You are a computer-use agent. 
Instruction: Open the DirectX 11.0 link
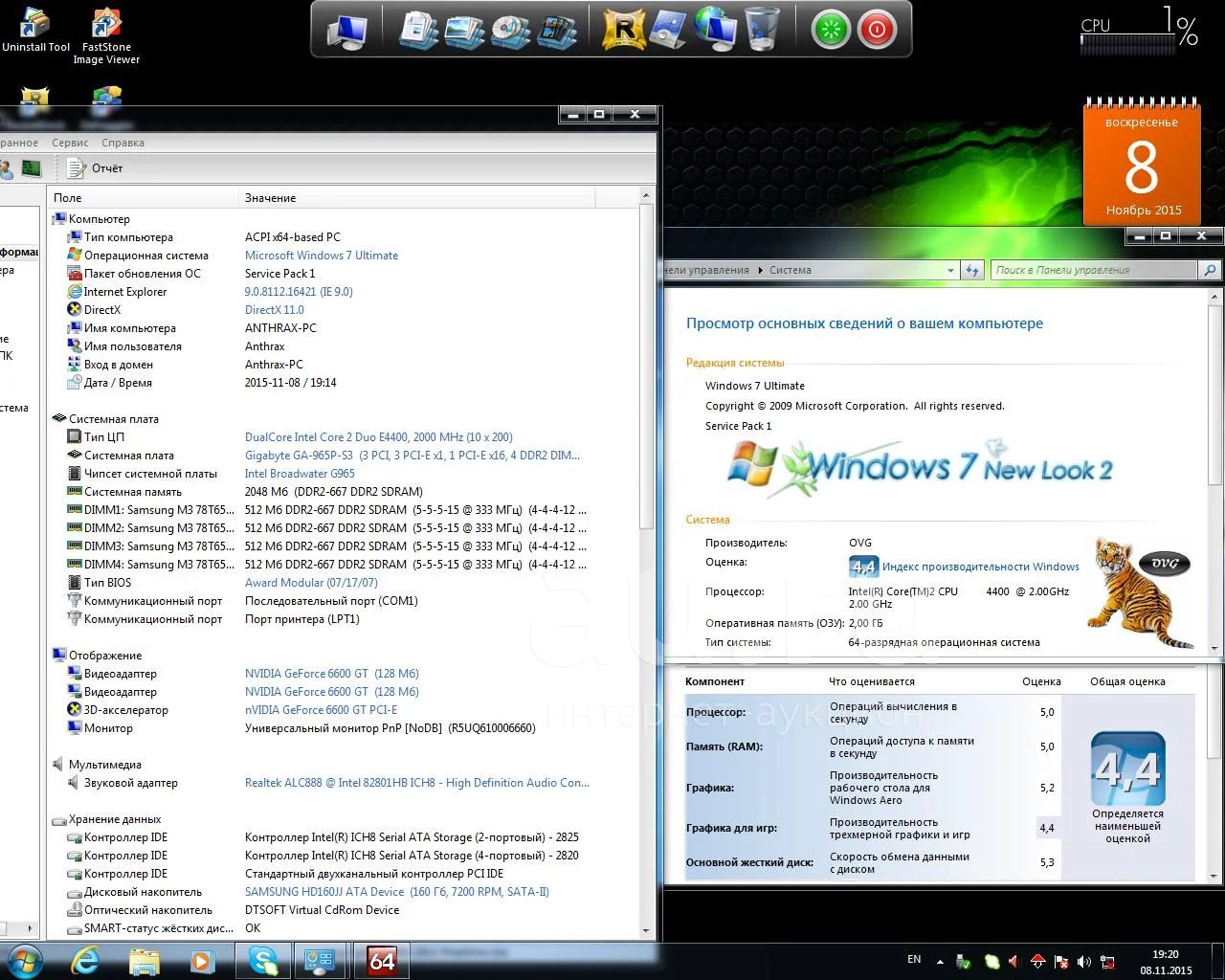pyautogui.click(x=275, y=310)
